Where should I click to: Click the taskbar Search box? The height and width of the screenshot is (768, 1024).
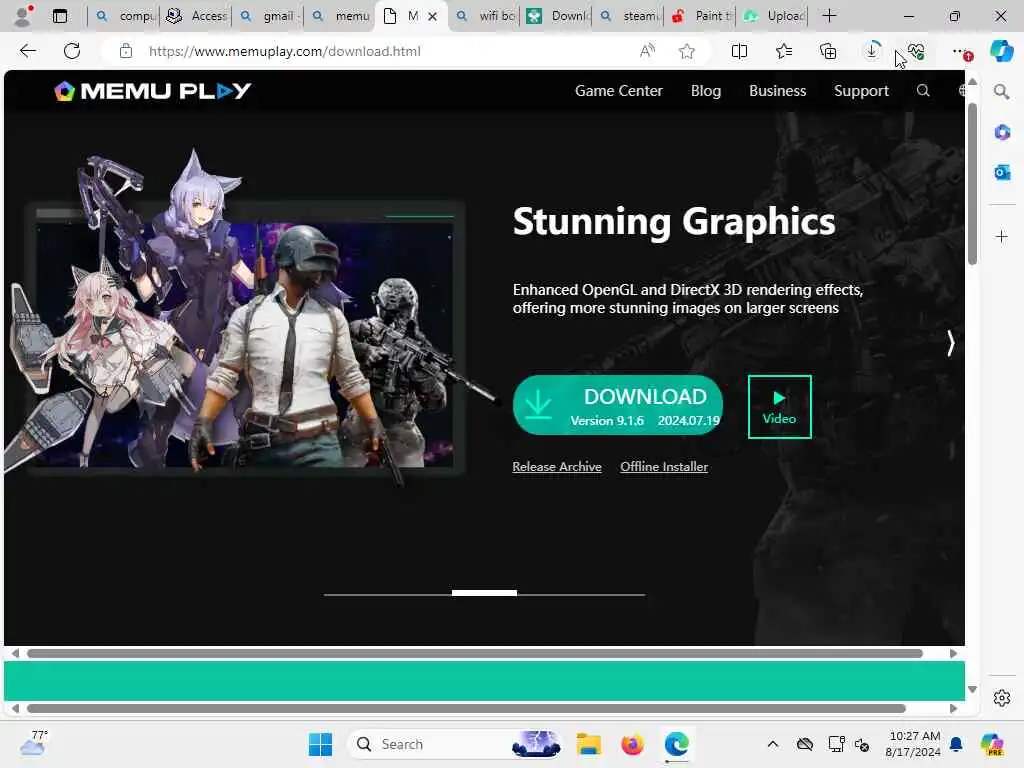pyautogui.click(x=455, y=744)
